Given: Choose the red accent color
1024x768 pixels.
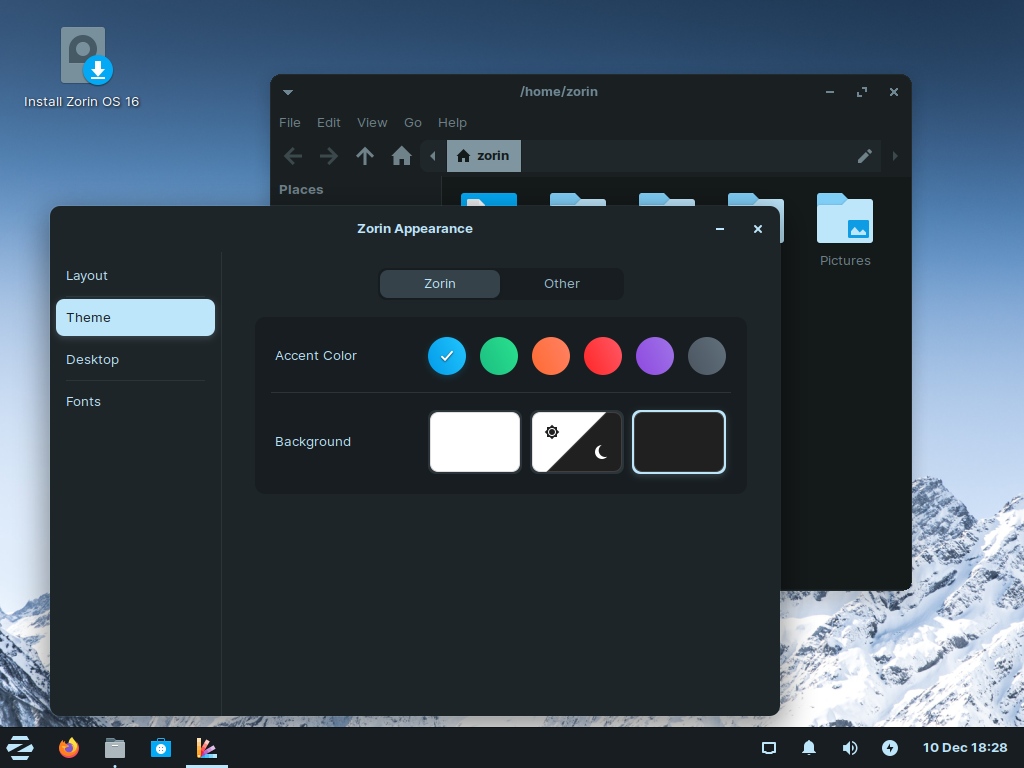Looking at the screenshot, I should pos(603,356).
